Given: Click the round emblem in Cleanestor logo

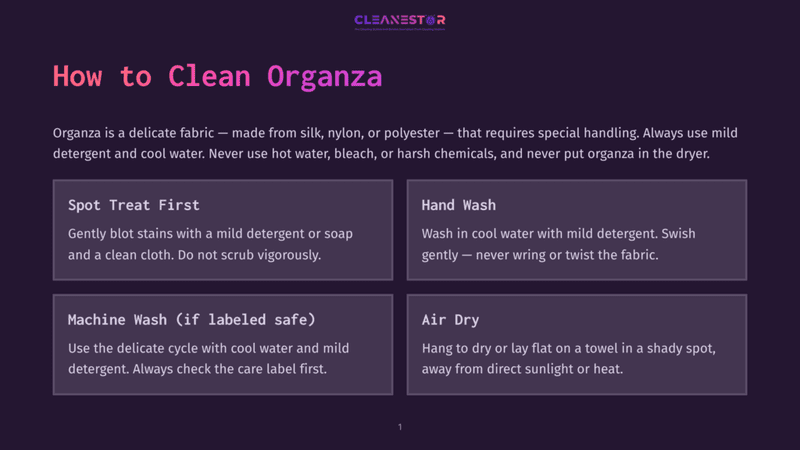Looking at the screenshot, I should click(x=430, y=20).
